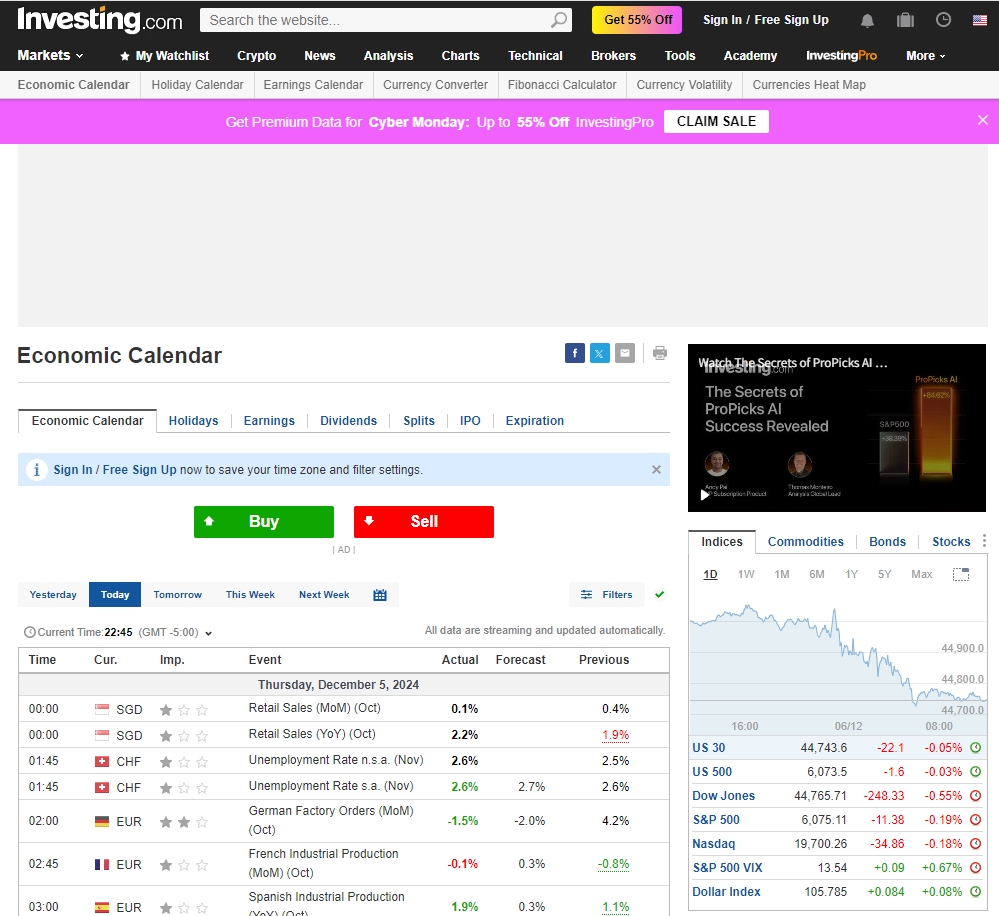
Task: Click the Get 55% Off button
Action: point(637,20)
